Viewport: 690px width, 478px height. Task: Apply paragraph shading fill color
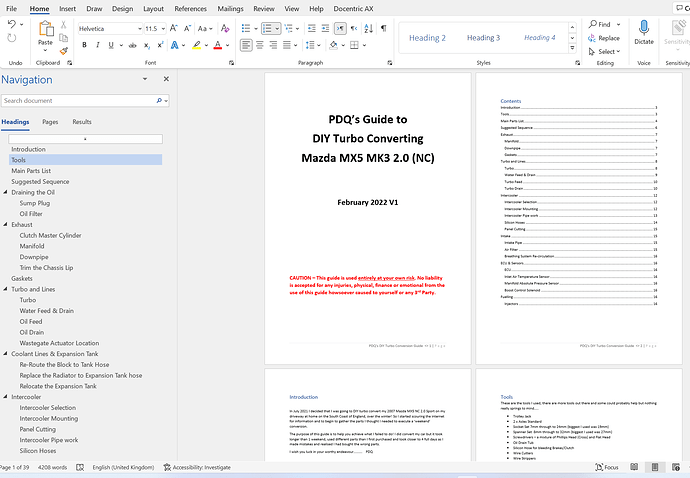[333, 45]
